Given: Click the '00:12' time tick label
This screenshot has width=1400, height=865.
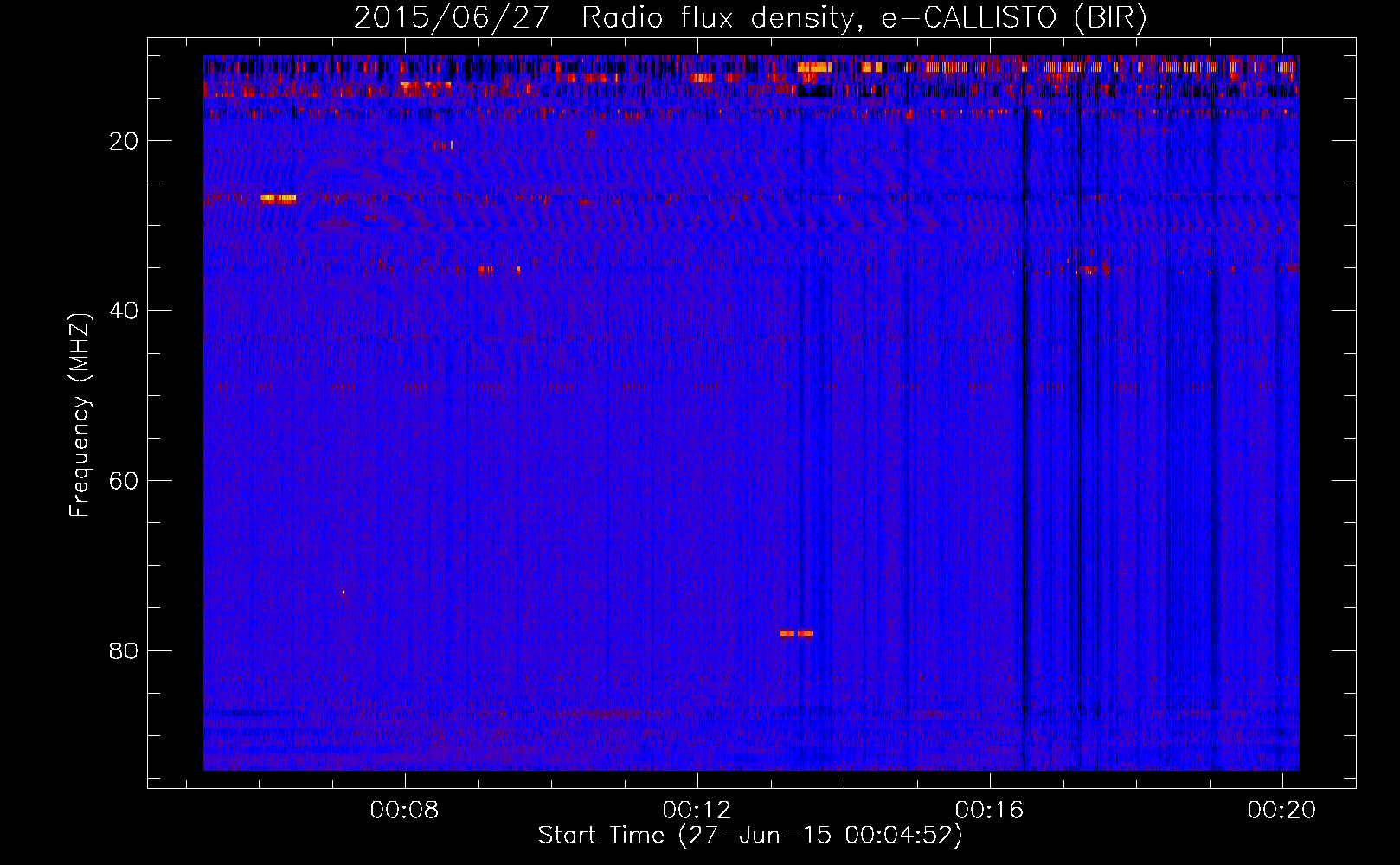Looking at the screenshot, I should coord(697,810).
